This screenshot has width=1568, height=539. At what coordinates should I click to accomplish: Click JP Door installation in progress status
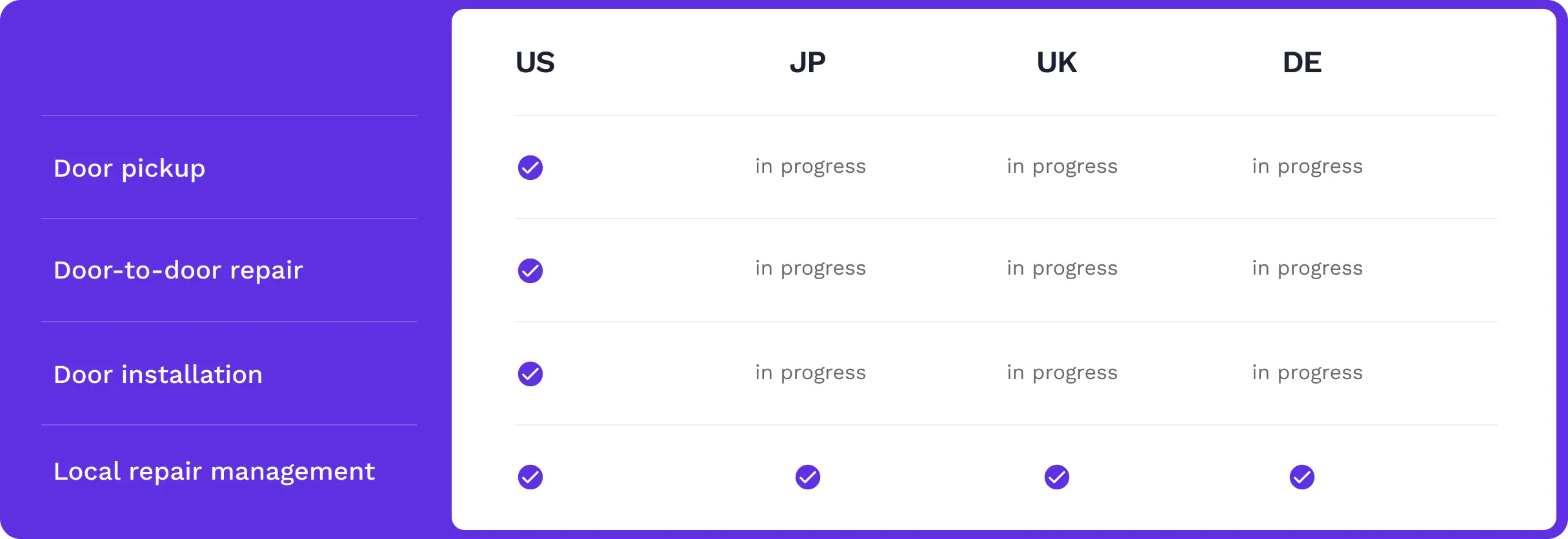pos(810,373)
